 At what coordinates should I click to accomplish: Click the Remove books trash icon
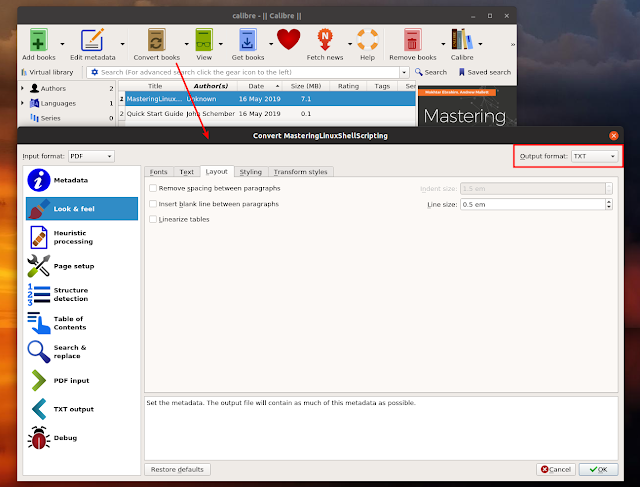pos(412,40)
